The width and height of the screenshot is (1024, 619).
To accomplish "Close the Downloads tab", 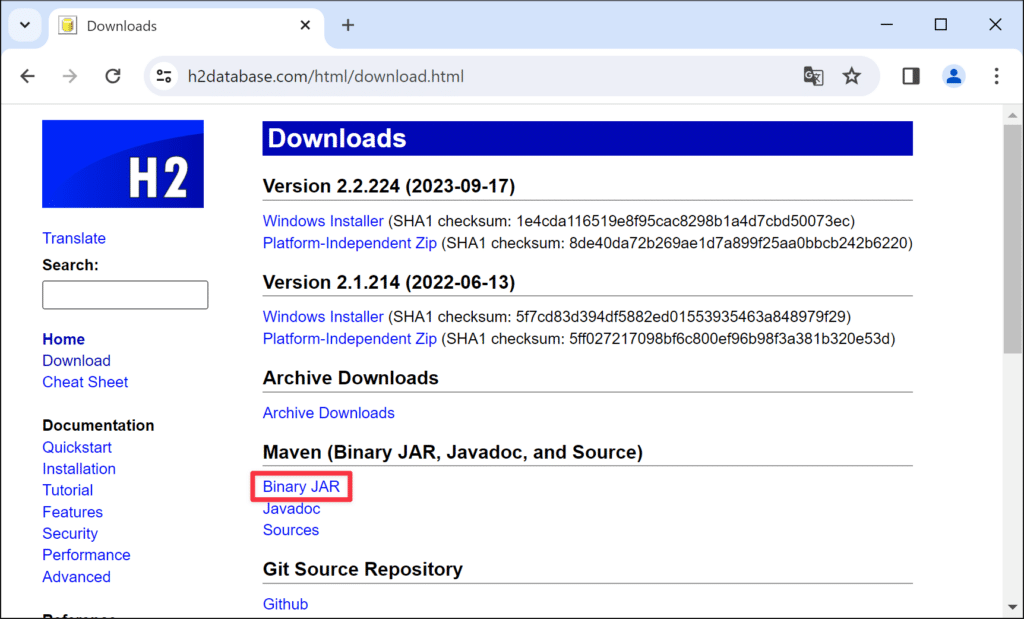I will pyautogui.click(x=302, y=26).
